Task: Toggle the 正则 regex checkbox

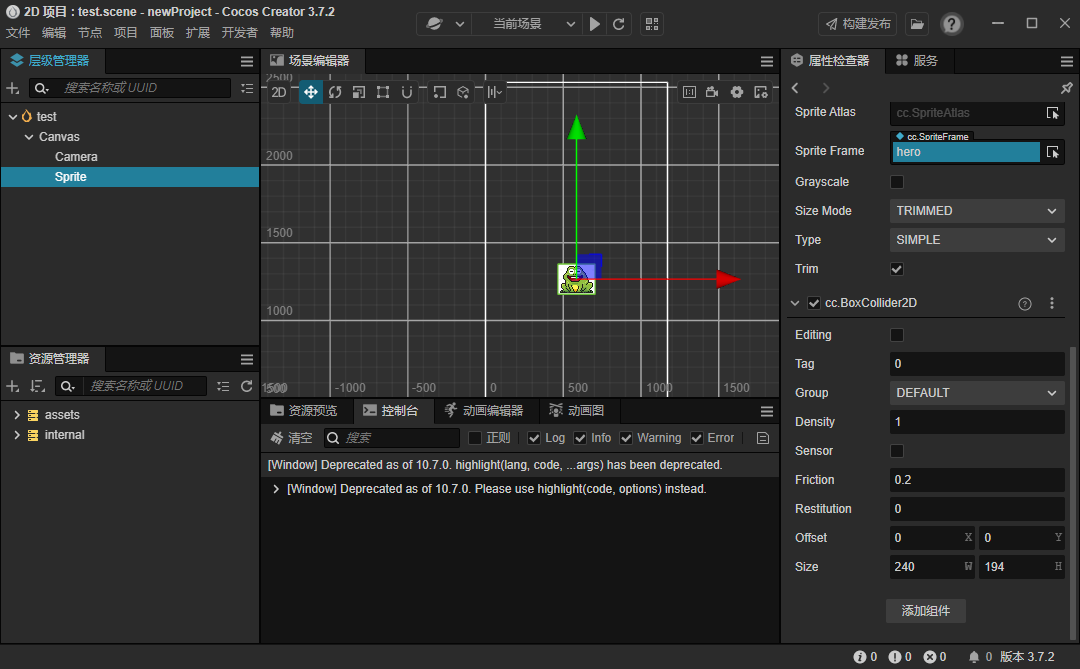Action: (475, 438)
